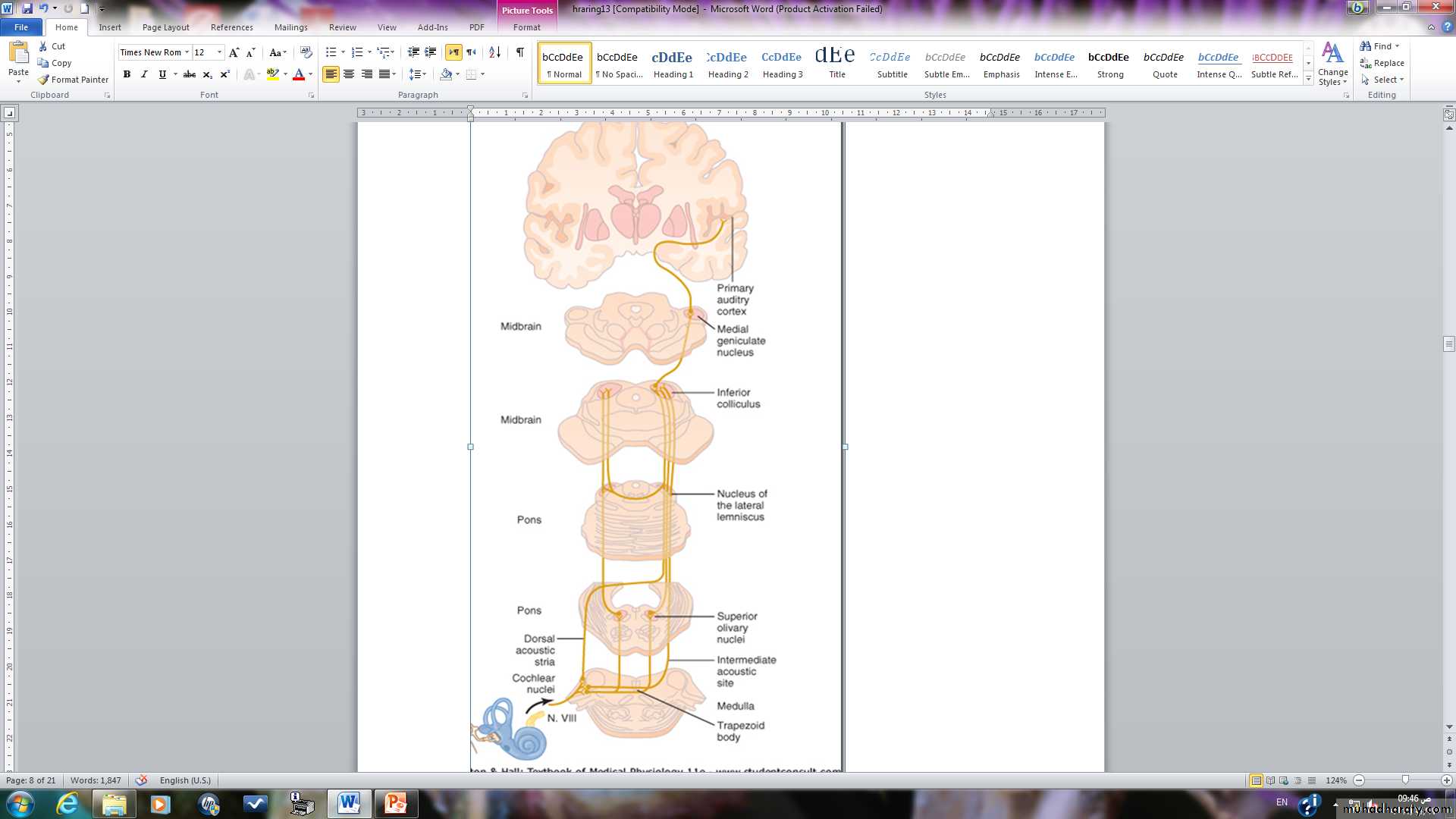Click the zoom slider handle
The width and height of the screenshot is (1456, 819).
pos(1405,780)
